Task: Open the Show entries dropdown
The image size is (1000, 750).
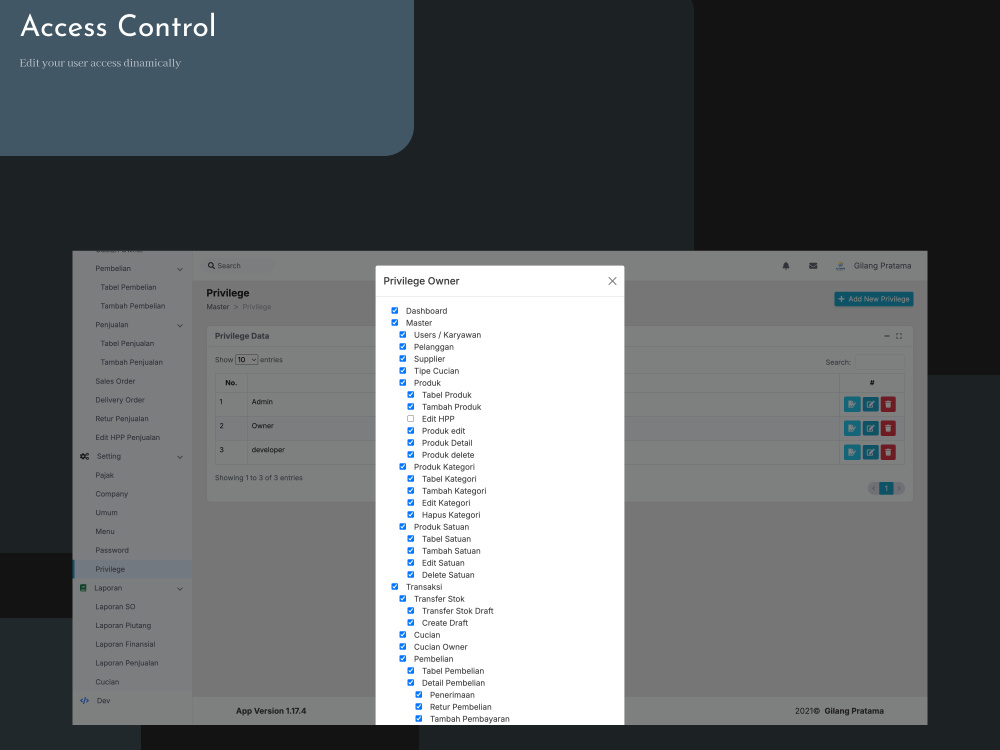Action: coord(247,360)
